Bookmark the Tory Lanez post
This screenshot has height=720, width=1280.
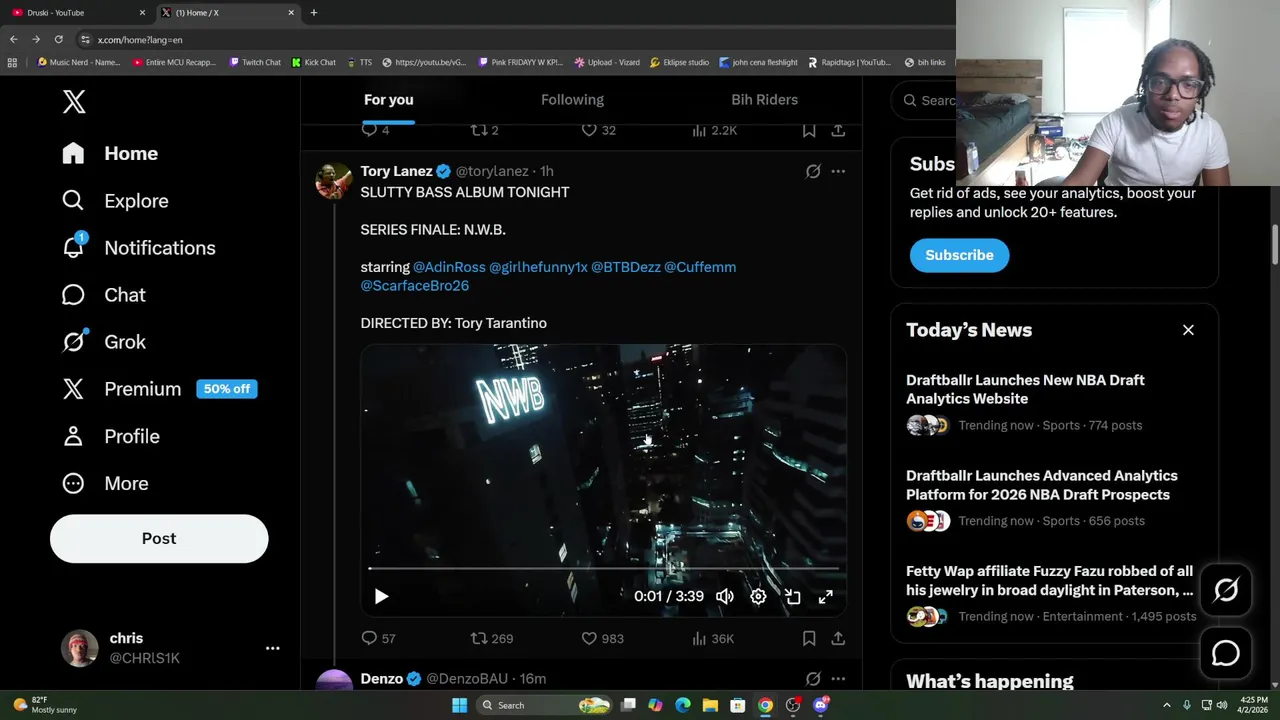[809, 638]
